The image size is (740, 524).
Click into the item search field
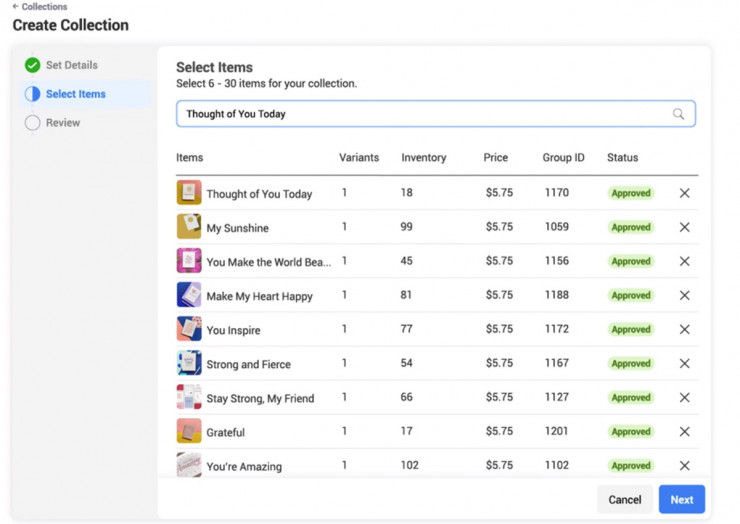coord(420,114)
